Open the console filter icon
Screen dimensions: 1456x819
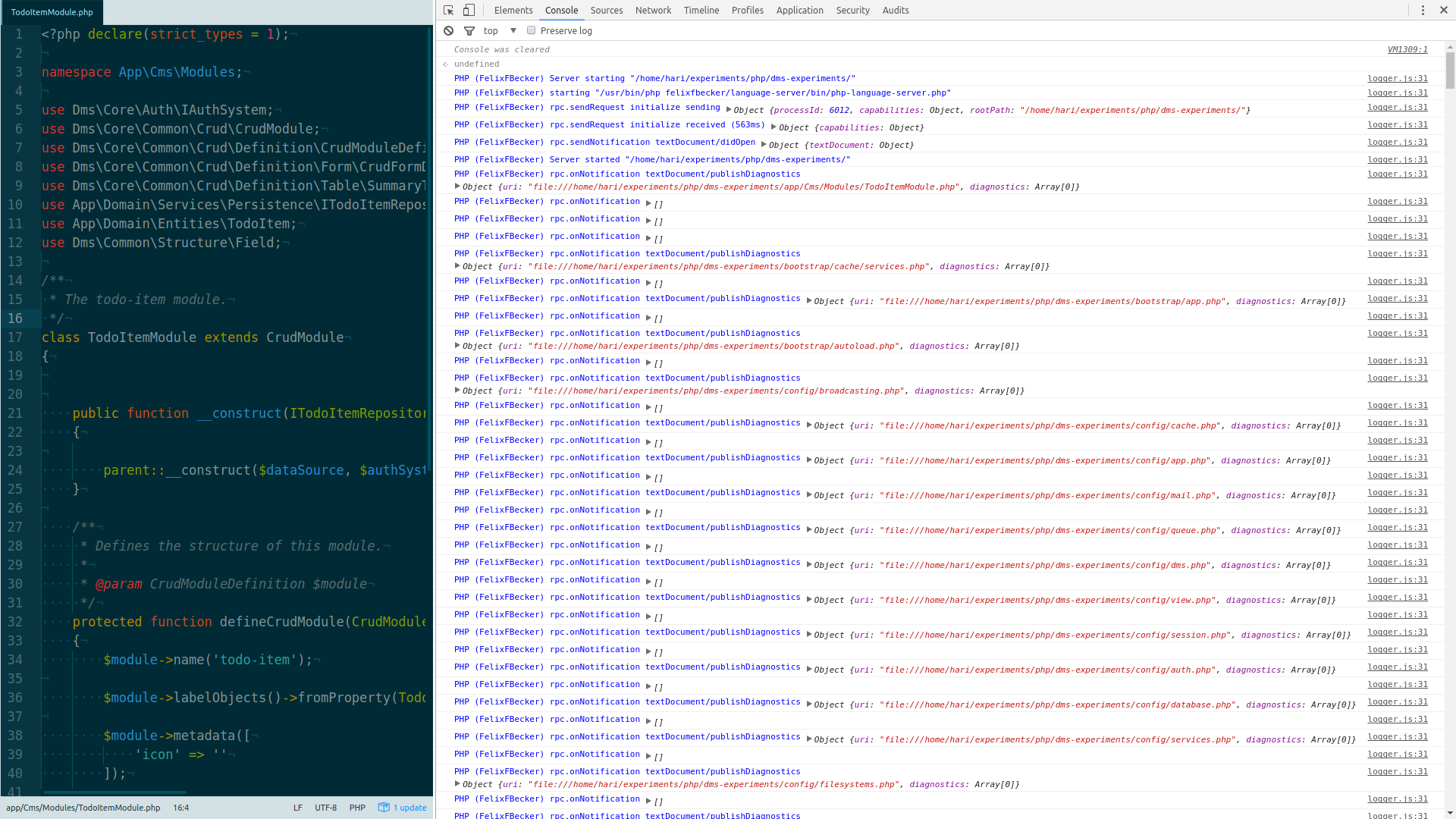tap(469, 30)
